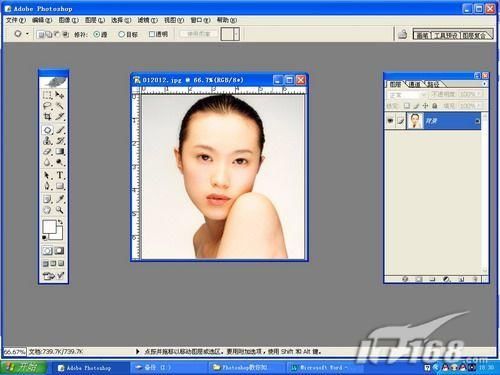Select the Path Selection tool

[x=48, y=175]
